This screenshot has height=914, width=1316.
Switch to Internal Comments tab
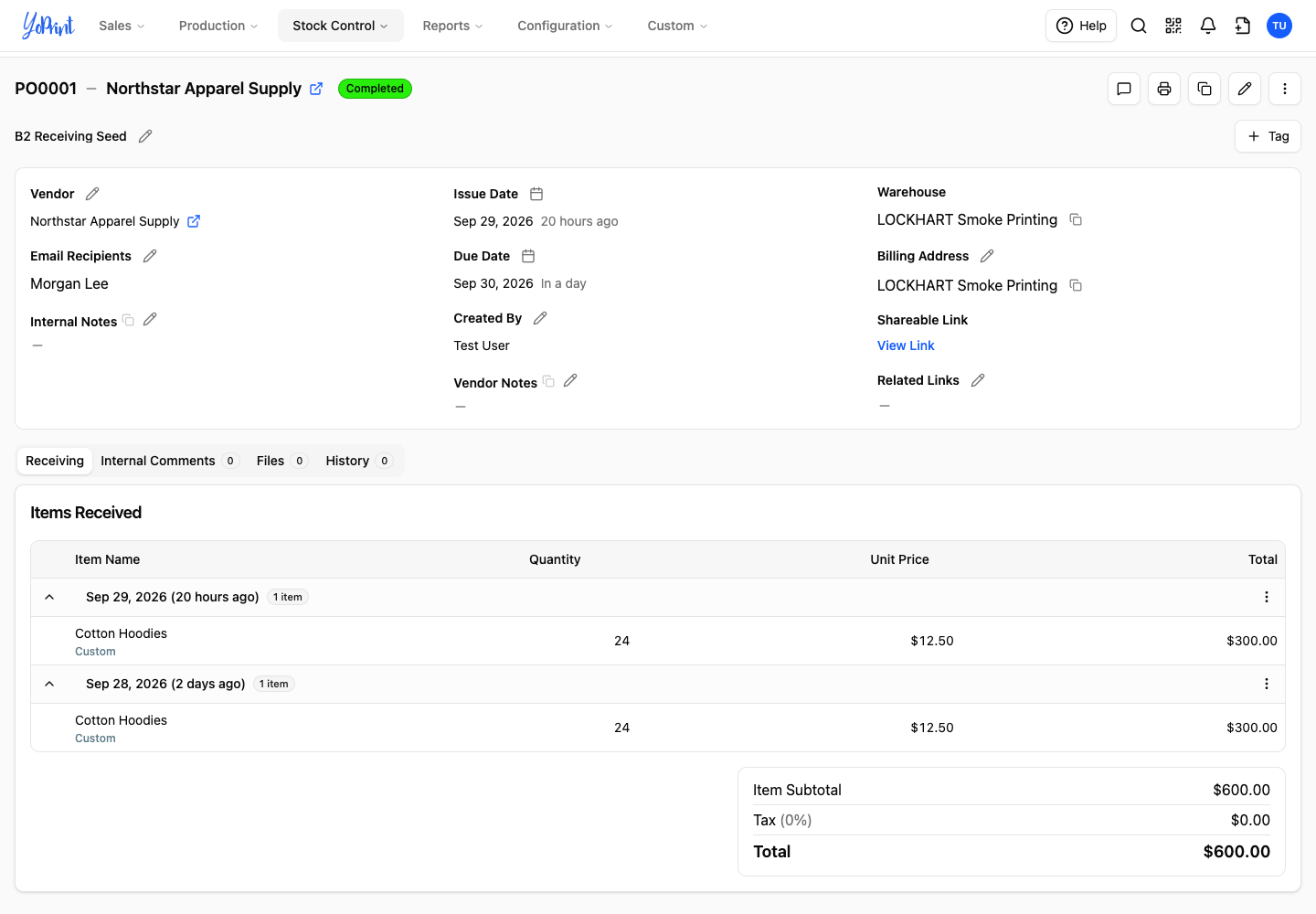169,461
